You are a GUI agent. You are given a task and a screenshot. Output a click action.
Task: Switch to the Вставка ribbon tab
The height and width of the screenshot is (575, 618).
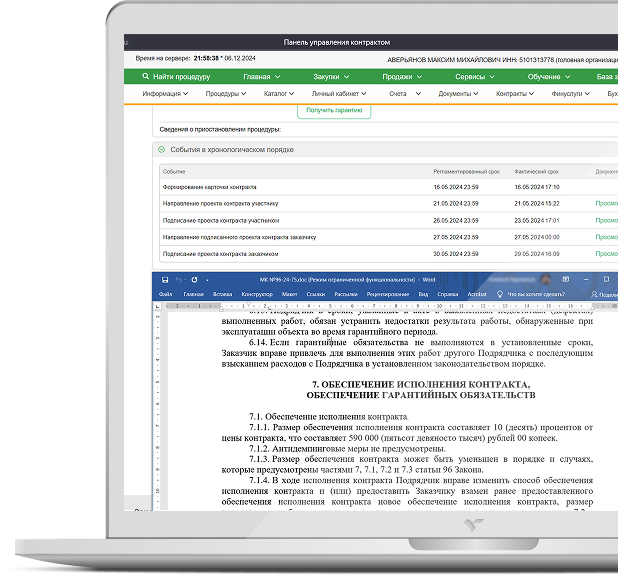[222, 295]
